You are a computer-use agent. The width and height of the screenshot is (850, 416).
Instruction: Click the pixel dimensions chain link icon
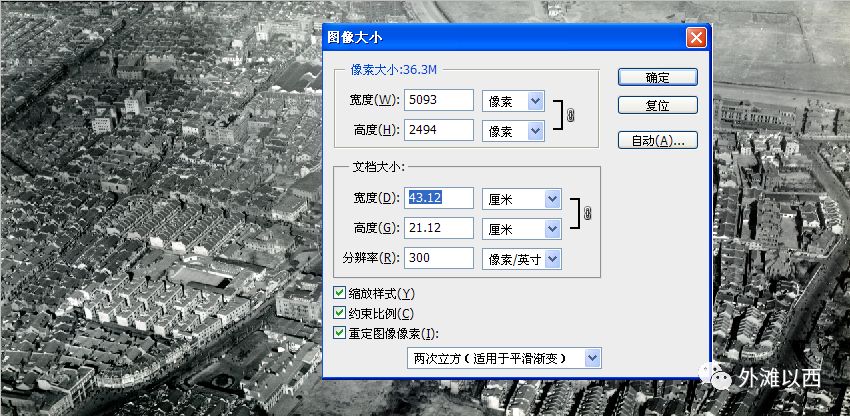click(570, 115)
